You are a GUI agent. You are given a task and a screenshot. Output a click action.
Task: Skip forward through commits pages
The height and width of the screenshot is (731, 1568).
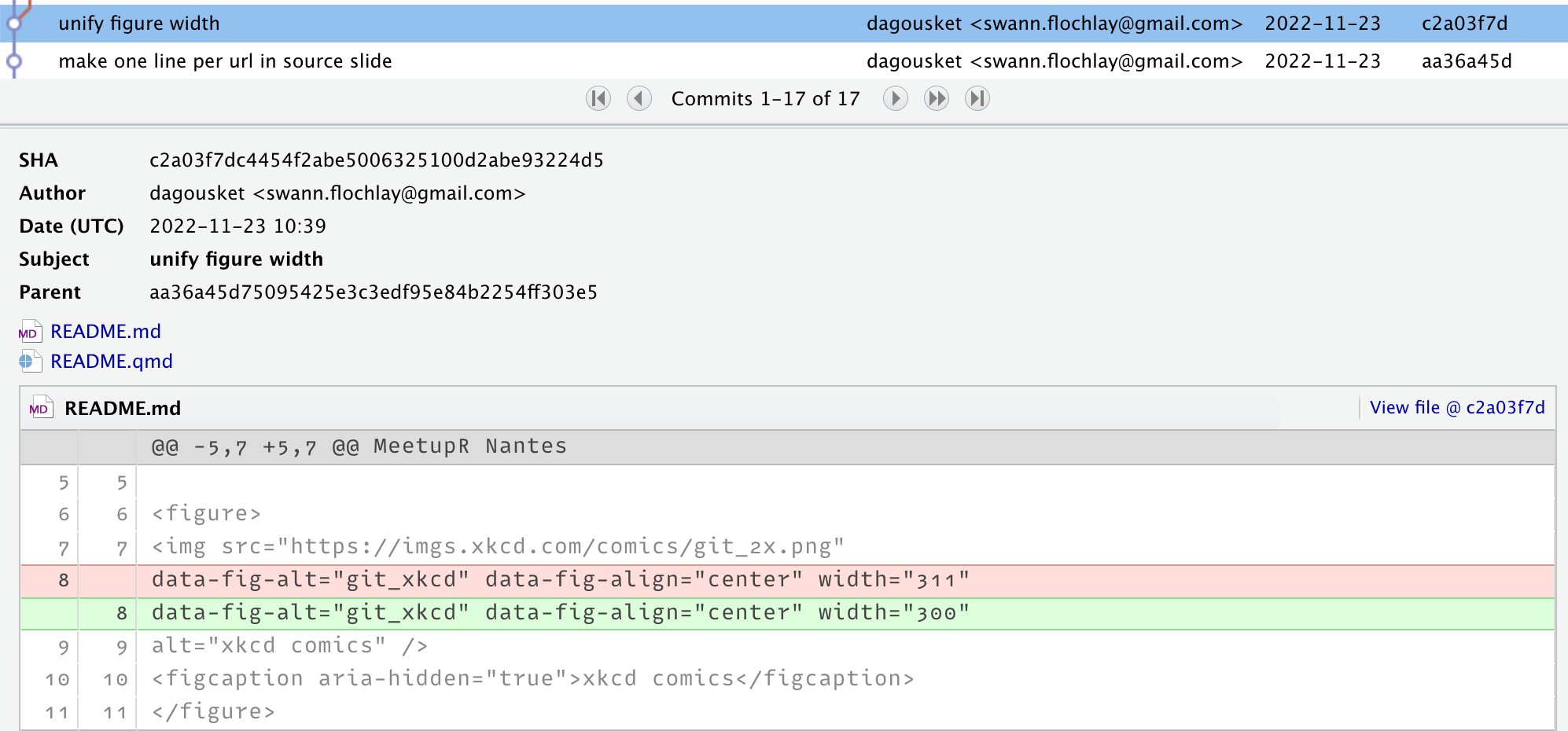point(936,98)
